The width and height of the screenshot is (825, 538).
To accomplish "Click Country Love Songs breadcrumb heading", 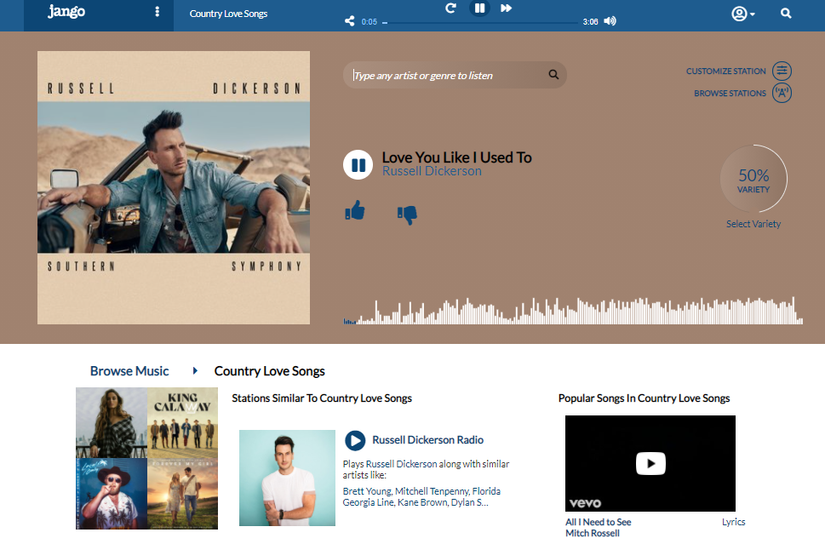I will 269,371.
